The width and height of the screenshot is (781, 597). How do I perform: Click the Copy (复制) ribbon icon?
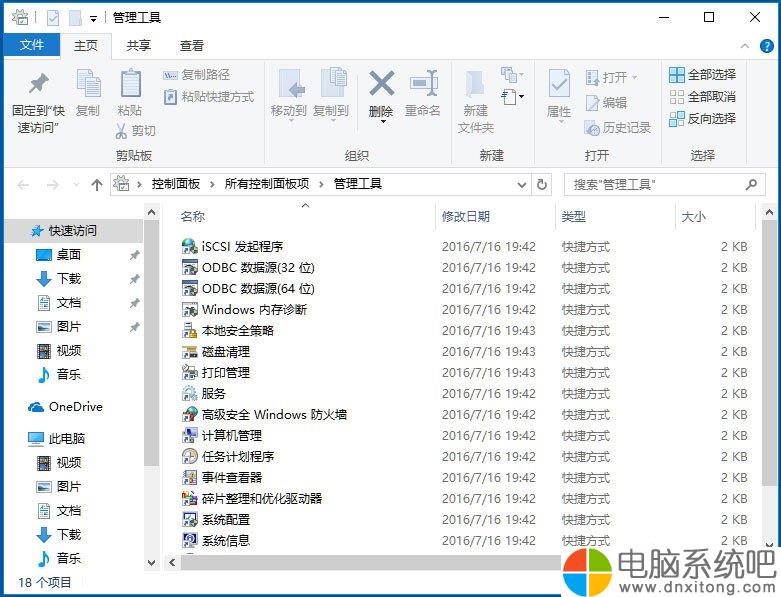[x=89, y=84]
